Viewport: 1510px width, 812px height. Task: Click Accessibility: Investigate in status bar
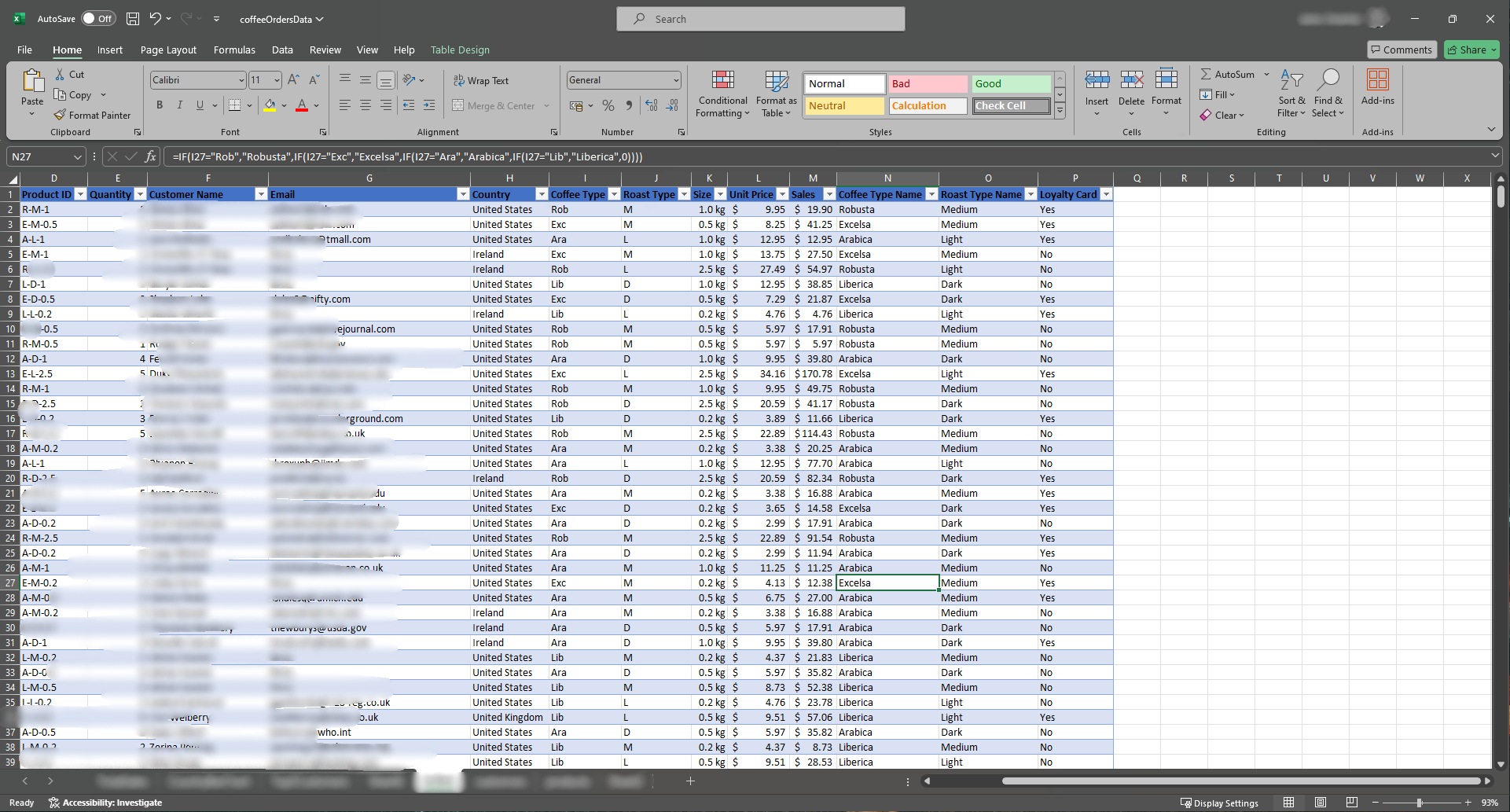pos(105,803)
